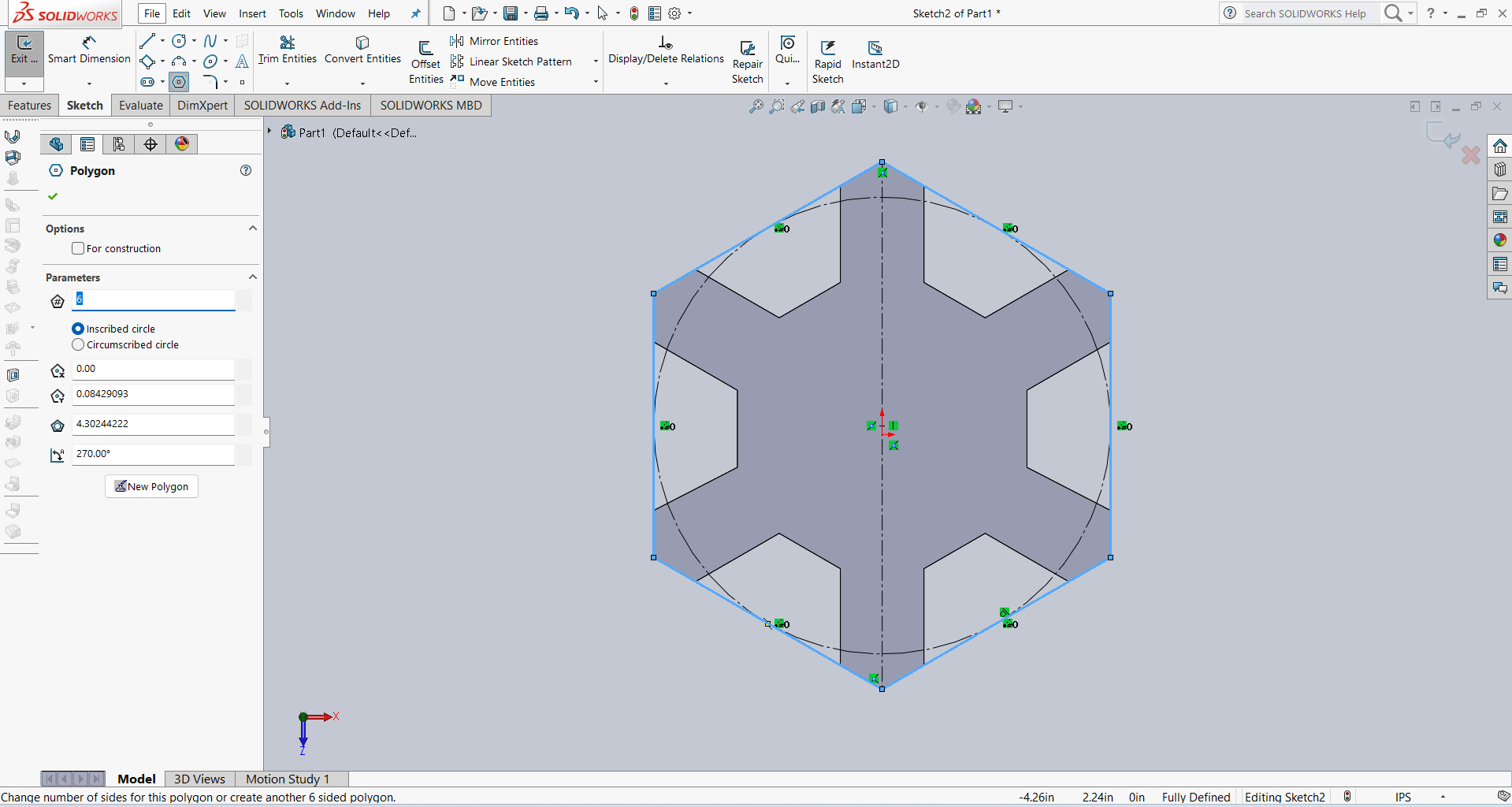1512x807 pixels.
Task: Click the number of sides input field
Action: [x=154, y=299]
